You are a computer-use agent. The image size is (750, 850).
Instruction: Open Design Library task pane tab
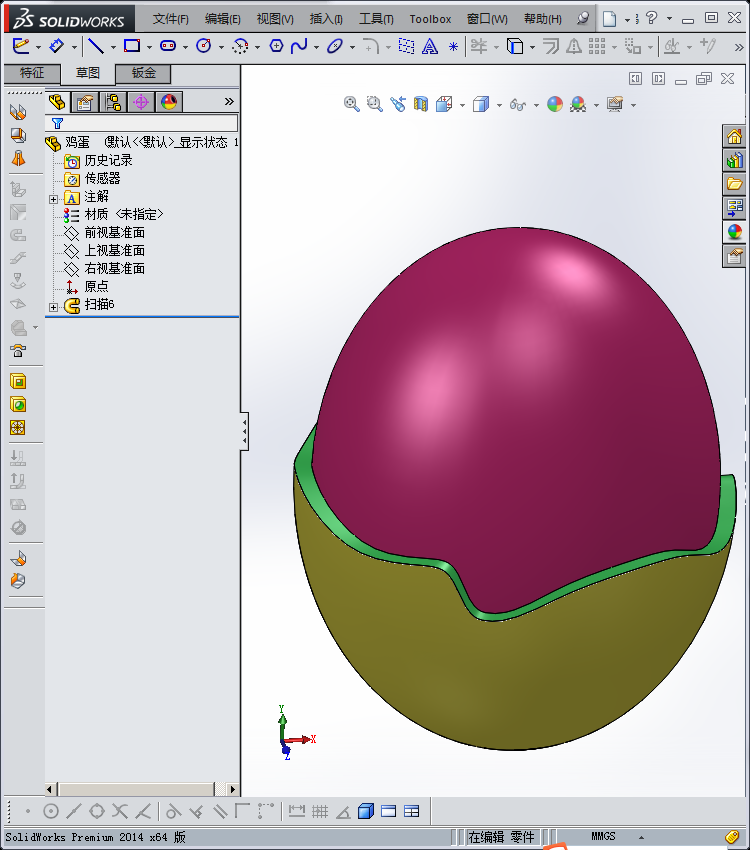point(734,160)
